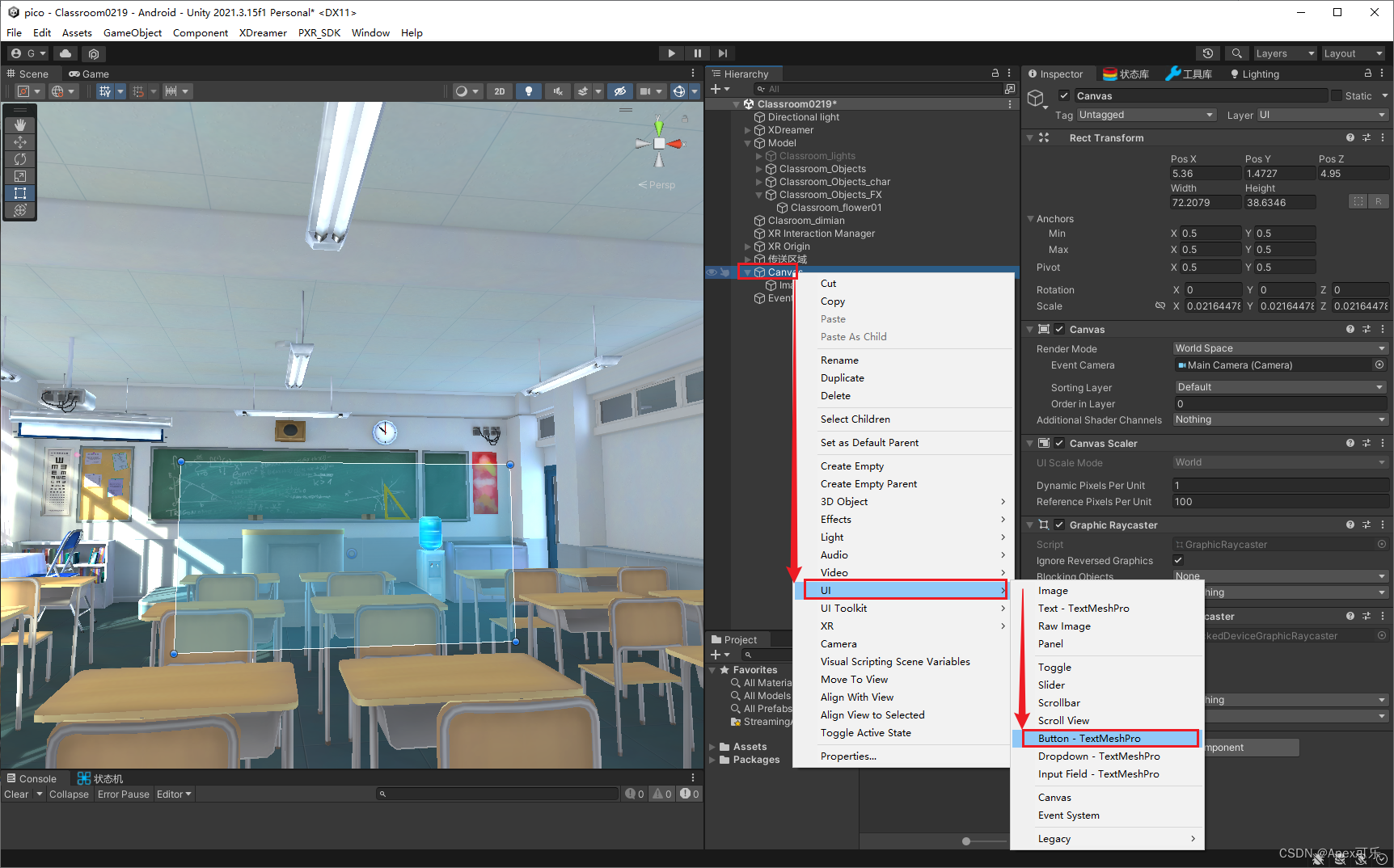
Task: Open Additional Shader Channels dropdown
Action: [x=1281, y=420]
